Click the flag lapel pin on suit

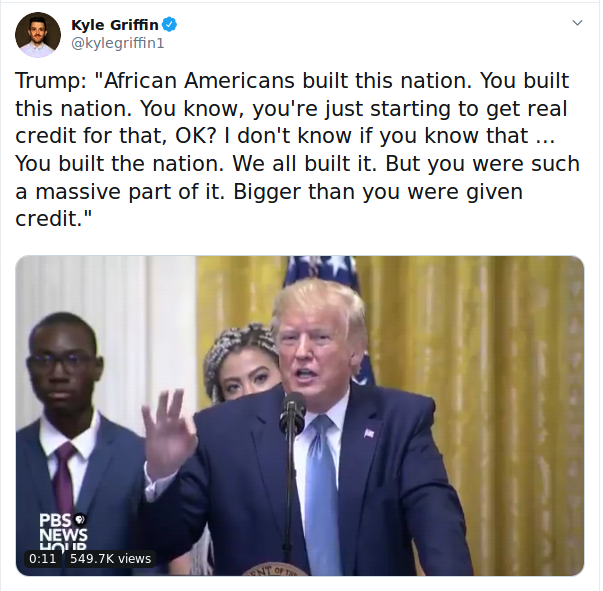pyautogui.click(x=369, y=433)
